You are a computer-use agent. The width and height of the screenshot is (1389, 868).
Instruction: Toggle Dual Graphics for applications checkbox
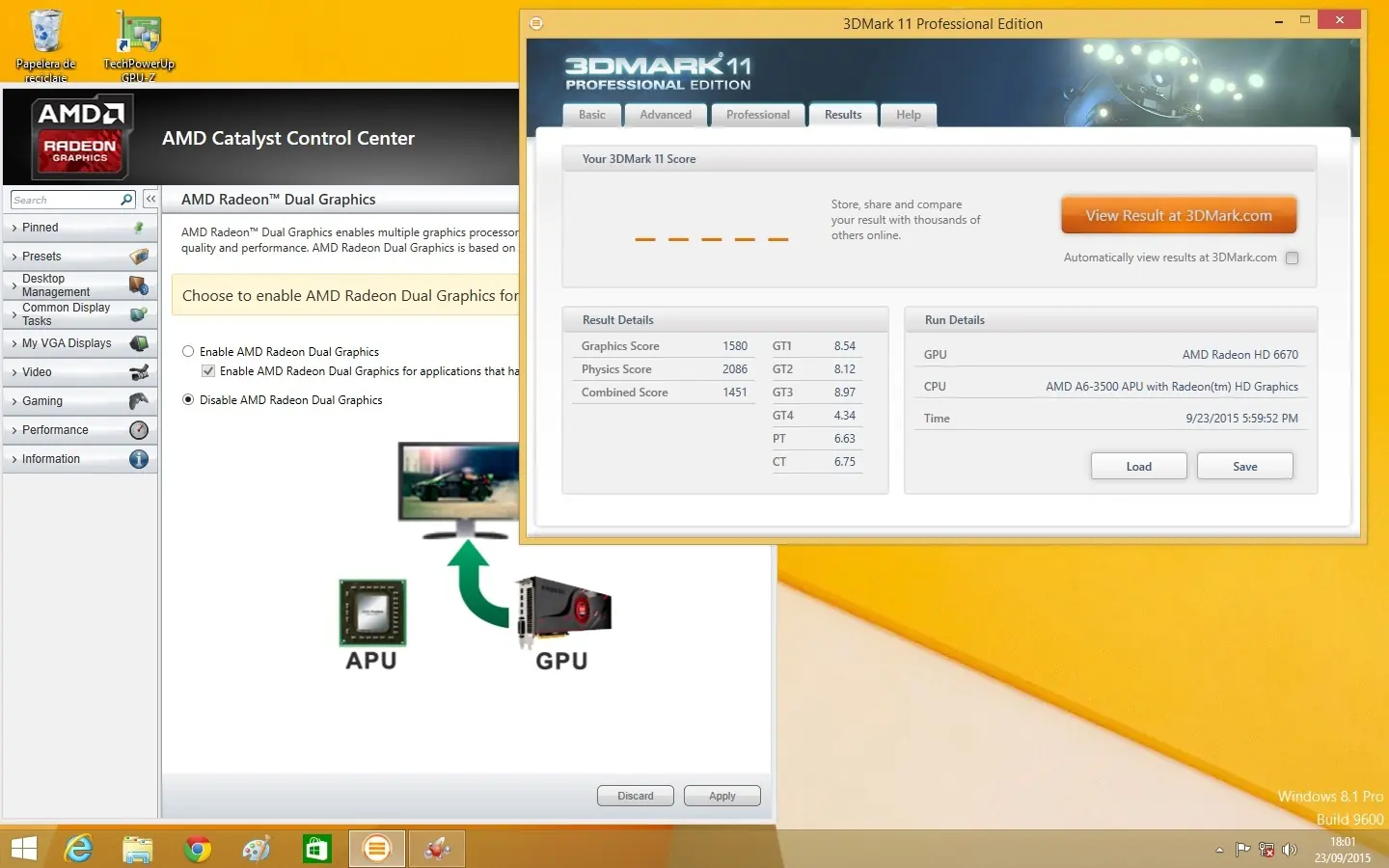pyautogui.click(x=207, y=371)
